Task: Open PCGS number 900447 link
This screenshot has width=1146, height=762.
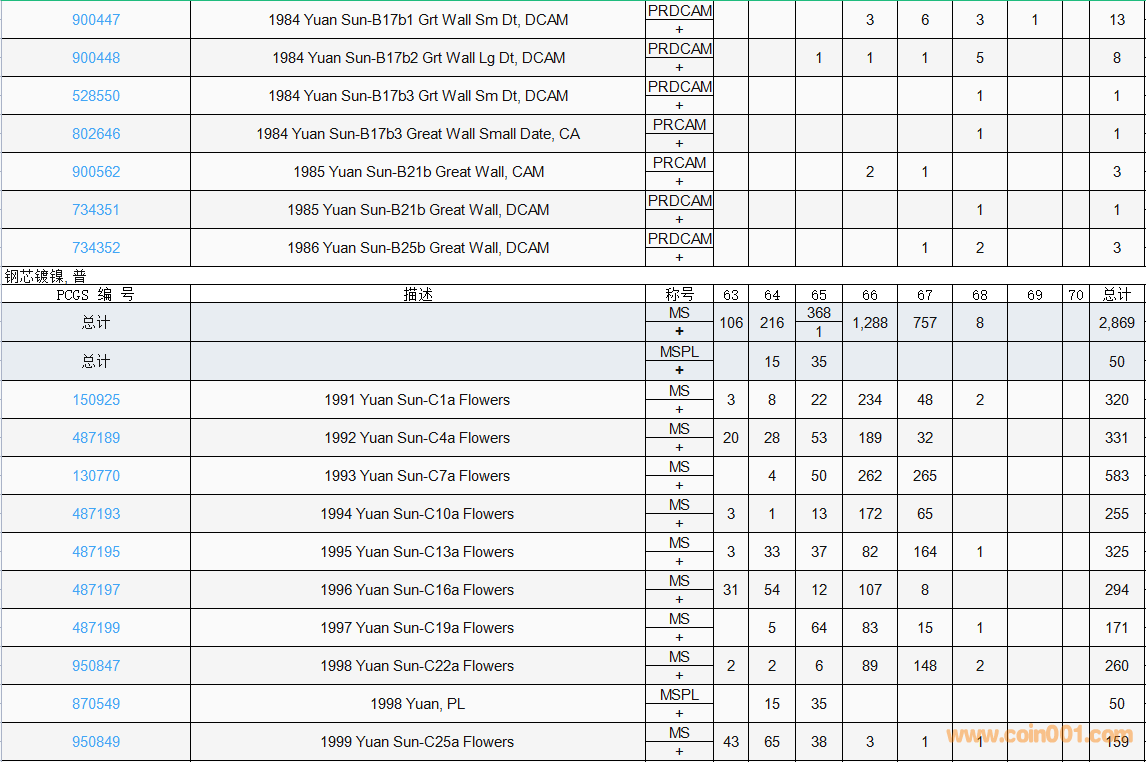Action: tap(96, 20)
